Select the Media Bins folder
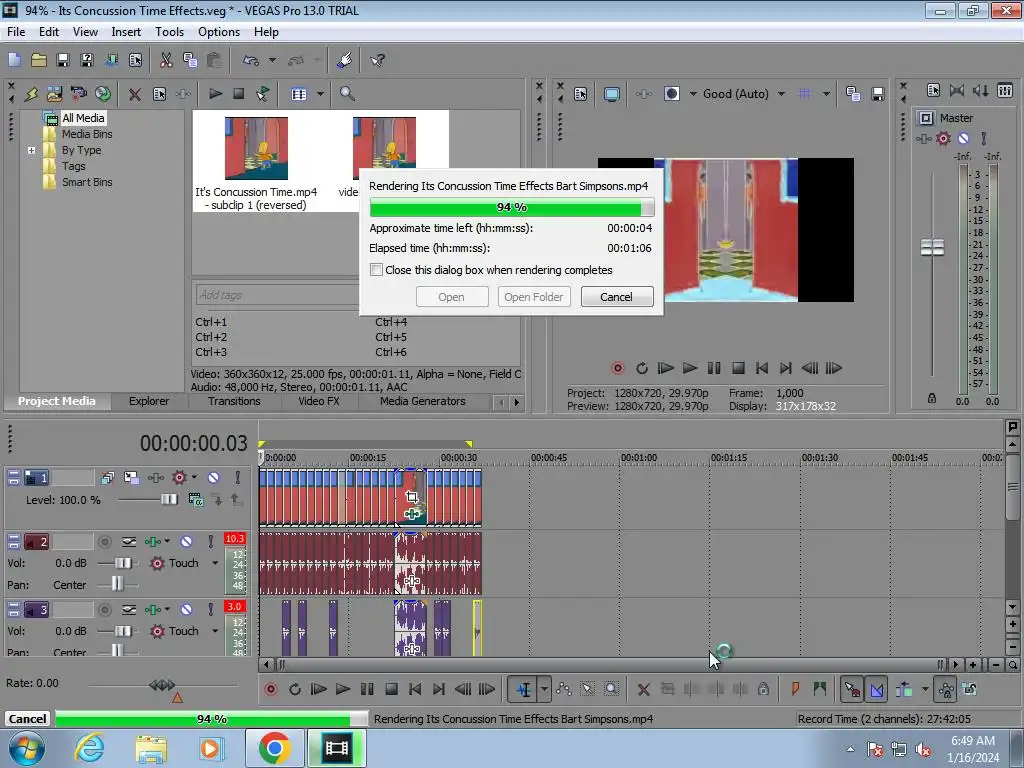Screen dimensions: 1024x768 [x=86, y=134]
